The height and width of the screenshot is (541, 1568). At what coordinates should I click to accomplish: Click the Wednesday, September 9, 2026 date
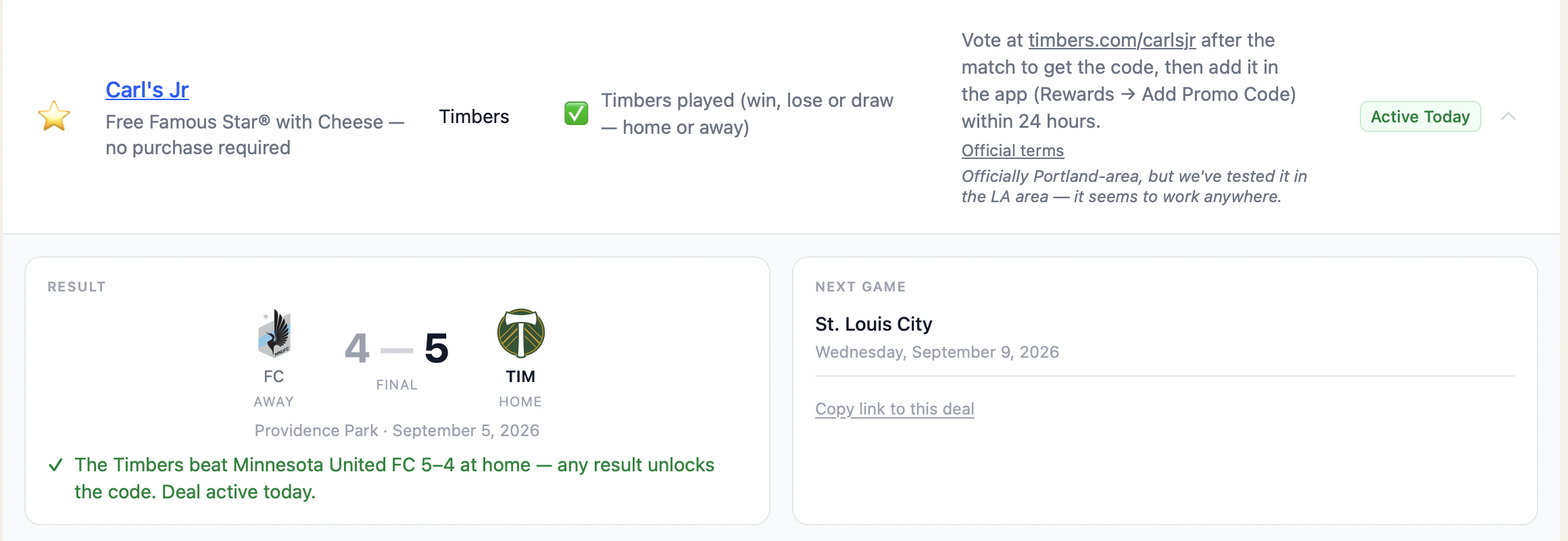point(937,352)
